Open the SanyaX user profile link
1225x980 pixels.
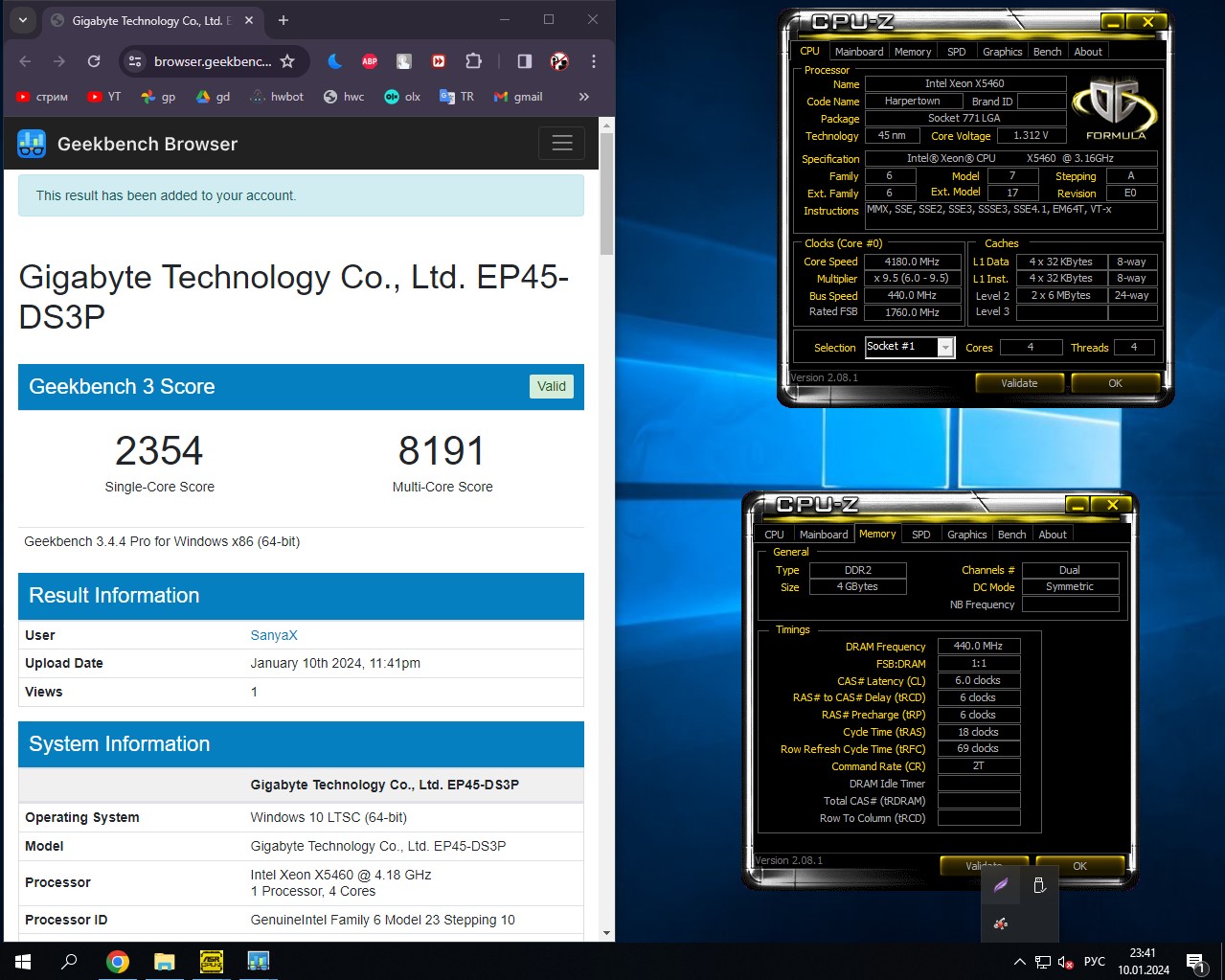click(x=274, y=635)
